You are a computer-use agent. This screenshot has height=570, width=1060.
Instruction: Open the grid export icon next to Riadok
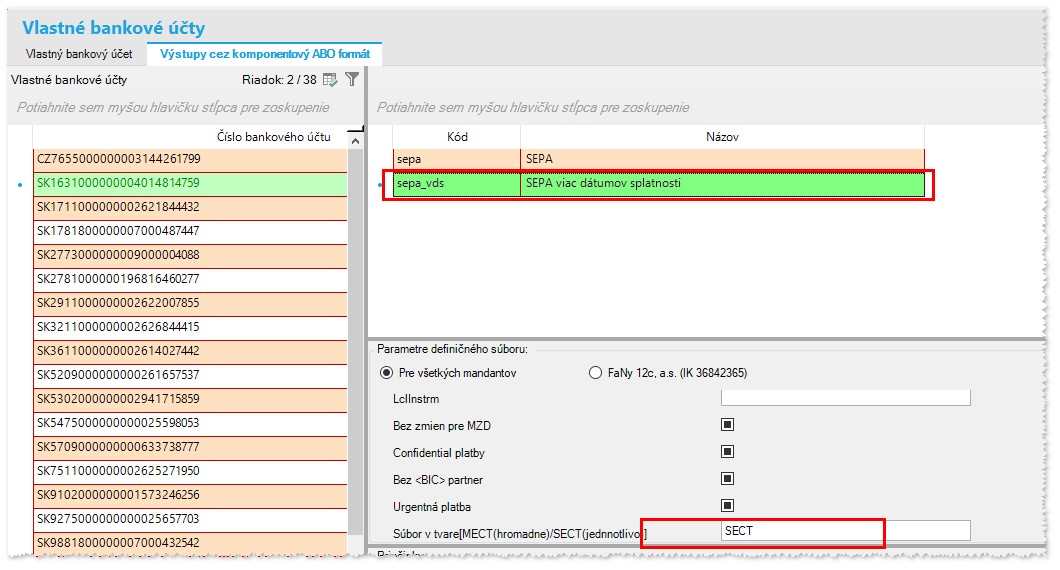330,80
